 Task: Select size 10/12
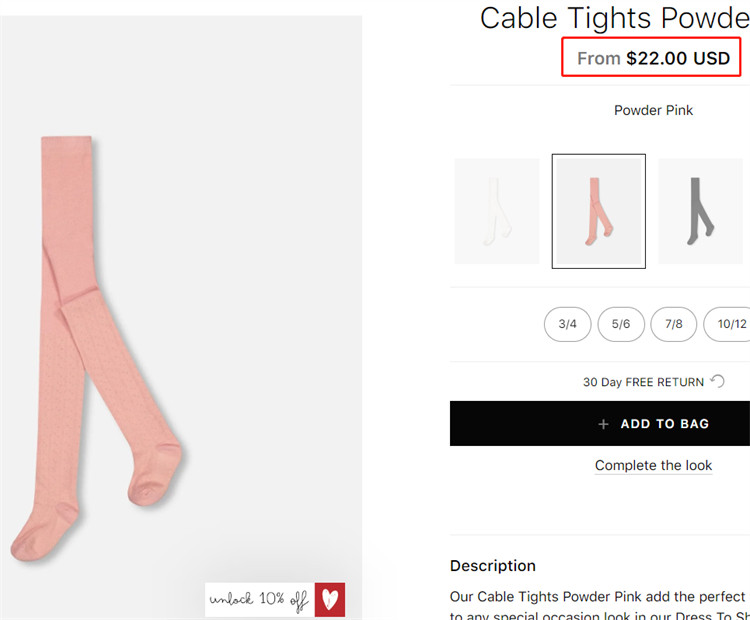point(729,324)
